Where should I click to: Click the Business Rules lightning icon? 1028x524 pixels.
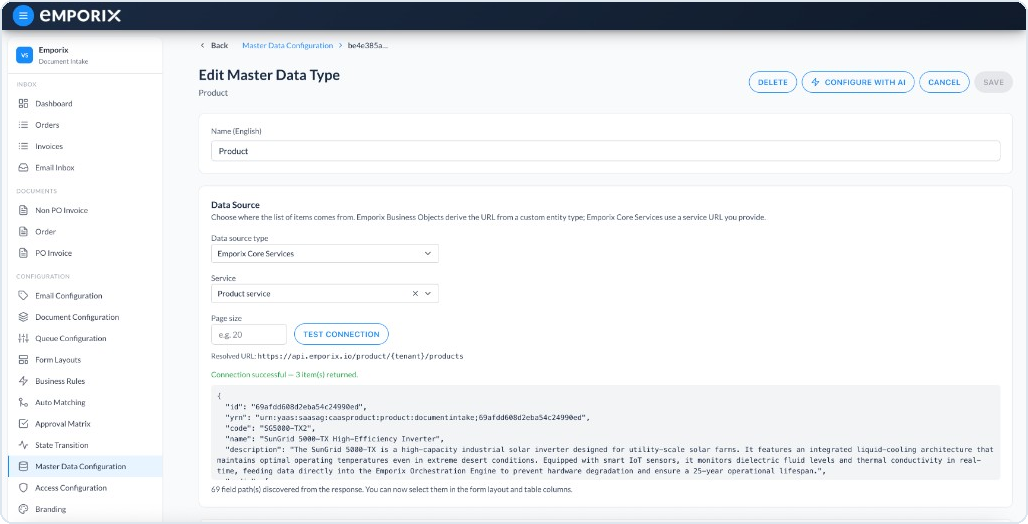click(23, 381)
